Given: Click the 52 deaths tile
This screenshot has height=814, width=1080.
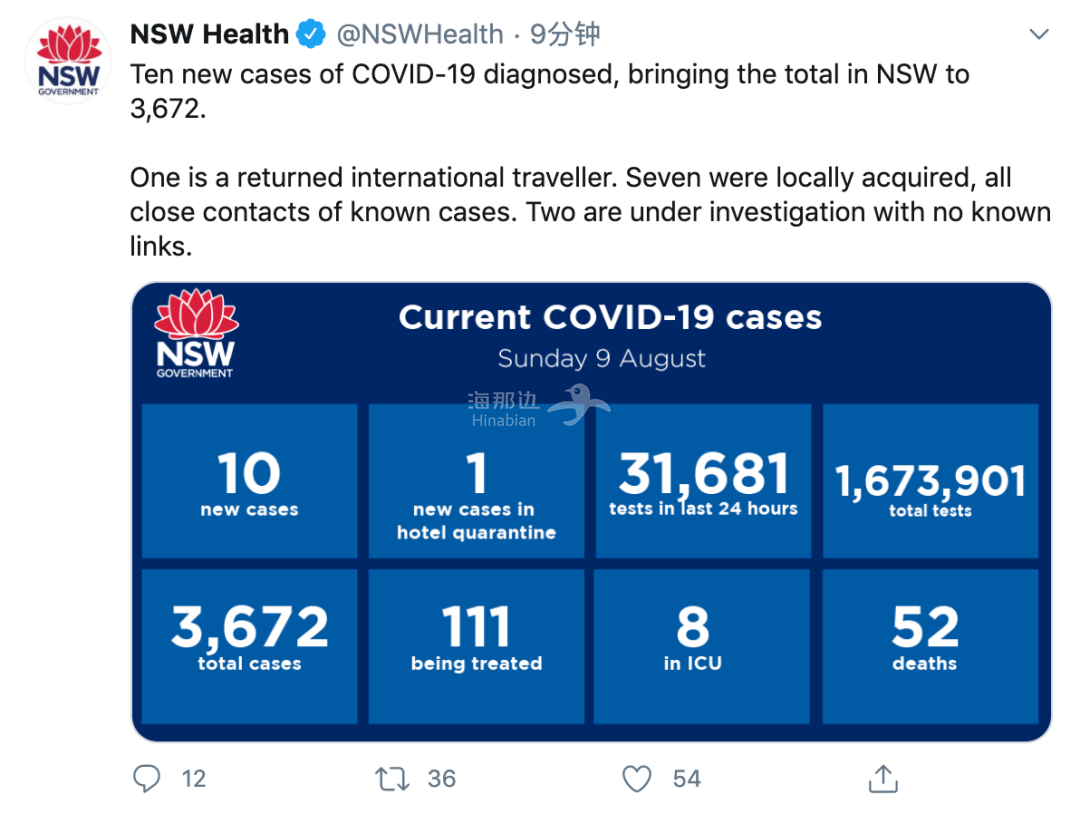Looking at the screenshot, I should [x=930, y=646].
